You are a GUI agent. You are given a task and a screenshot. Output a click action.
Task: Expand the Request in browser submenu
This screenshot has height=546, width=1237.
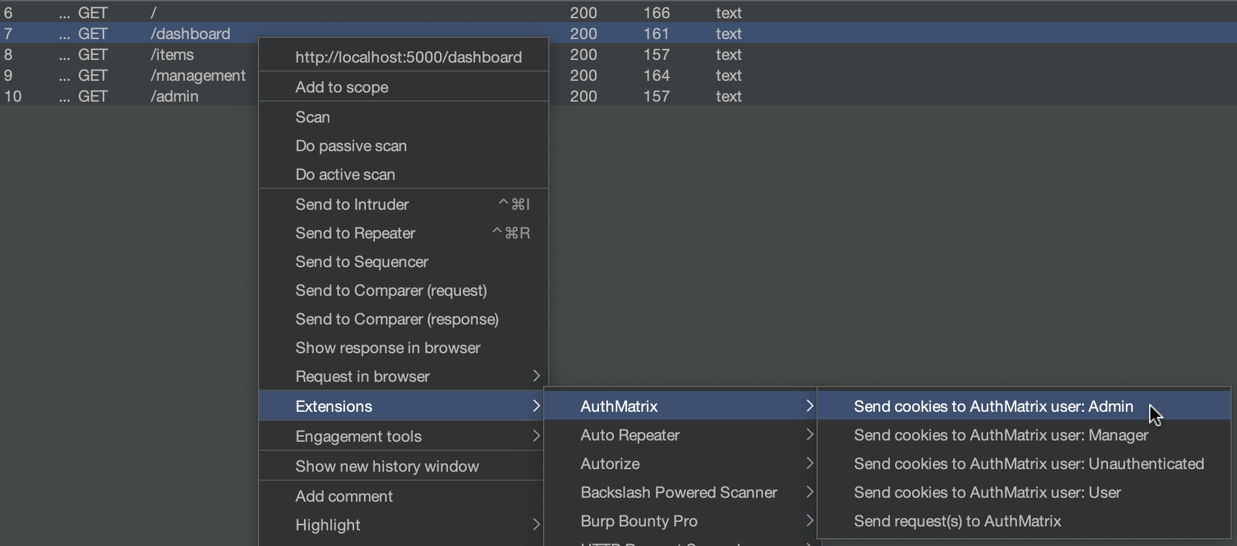(403, 376)
